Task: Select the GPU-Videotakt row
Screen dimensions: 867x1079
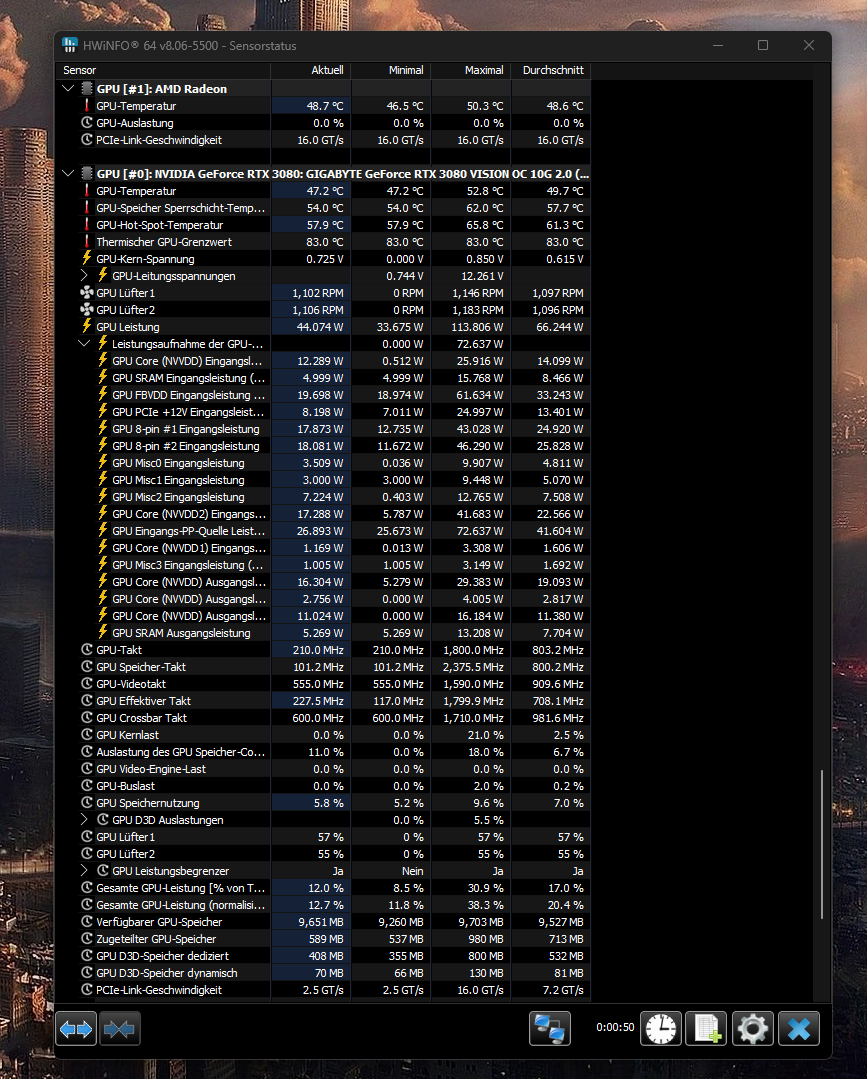Action: [323, 684]
